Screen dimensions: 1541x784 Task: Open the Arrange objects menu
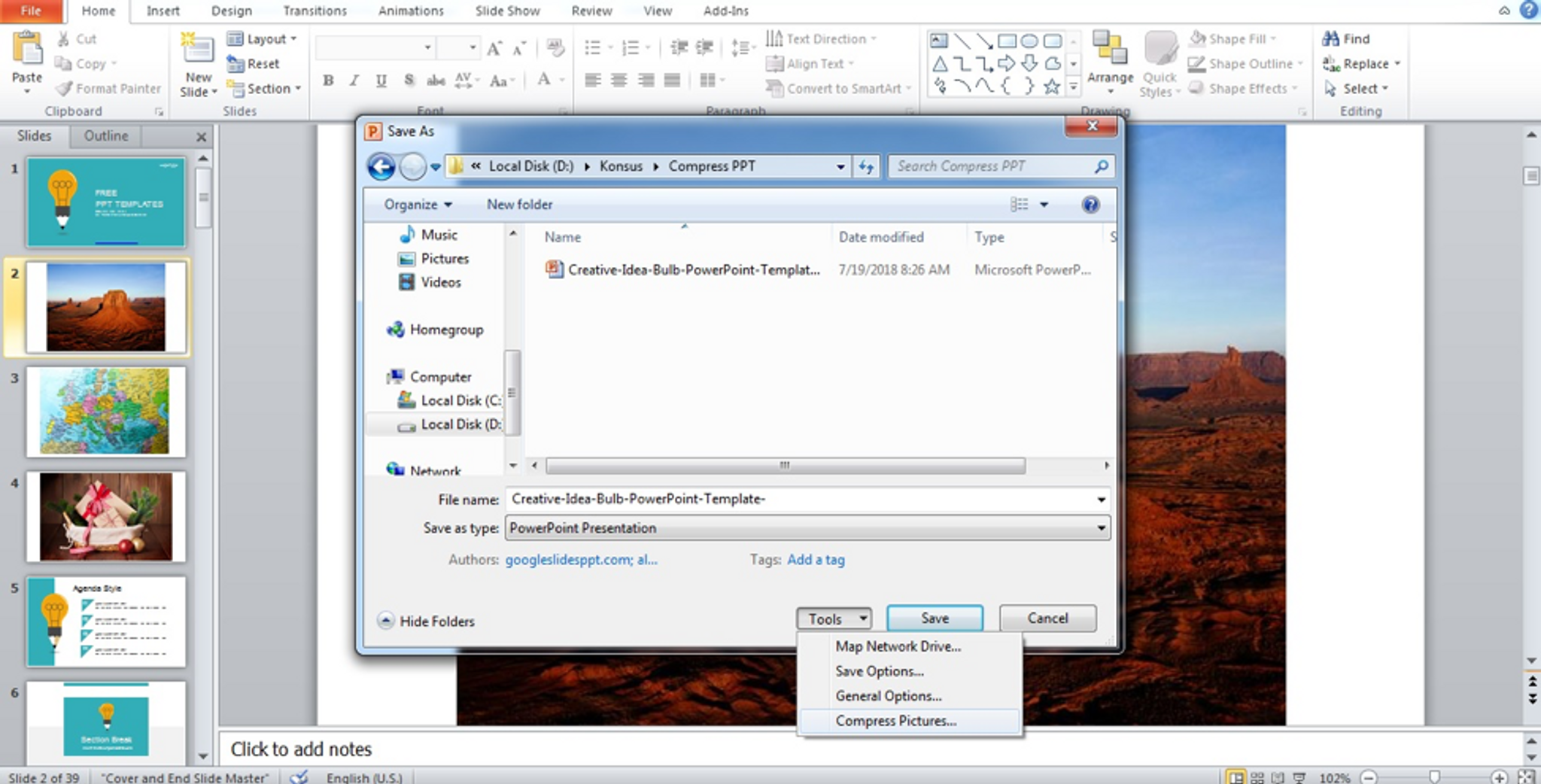point(1110,63)
